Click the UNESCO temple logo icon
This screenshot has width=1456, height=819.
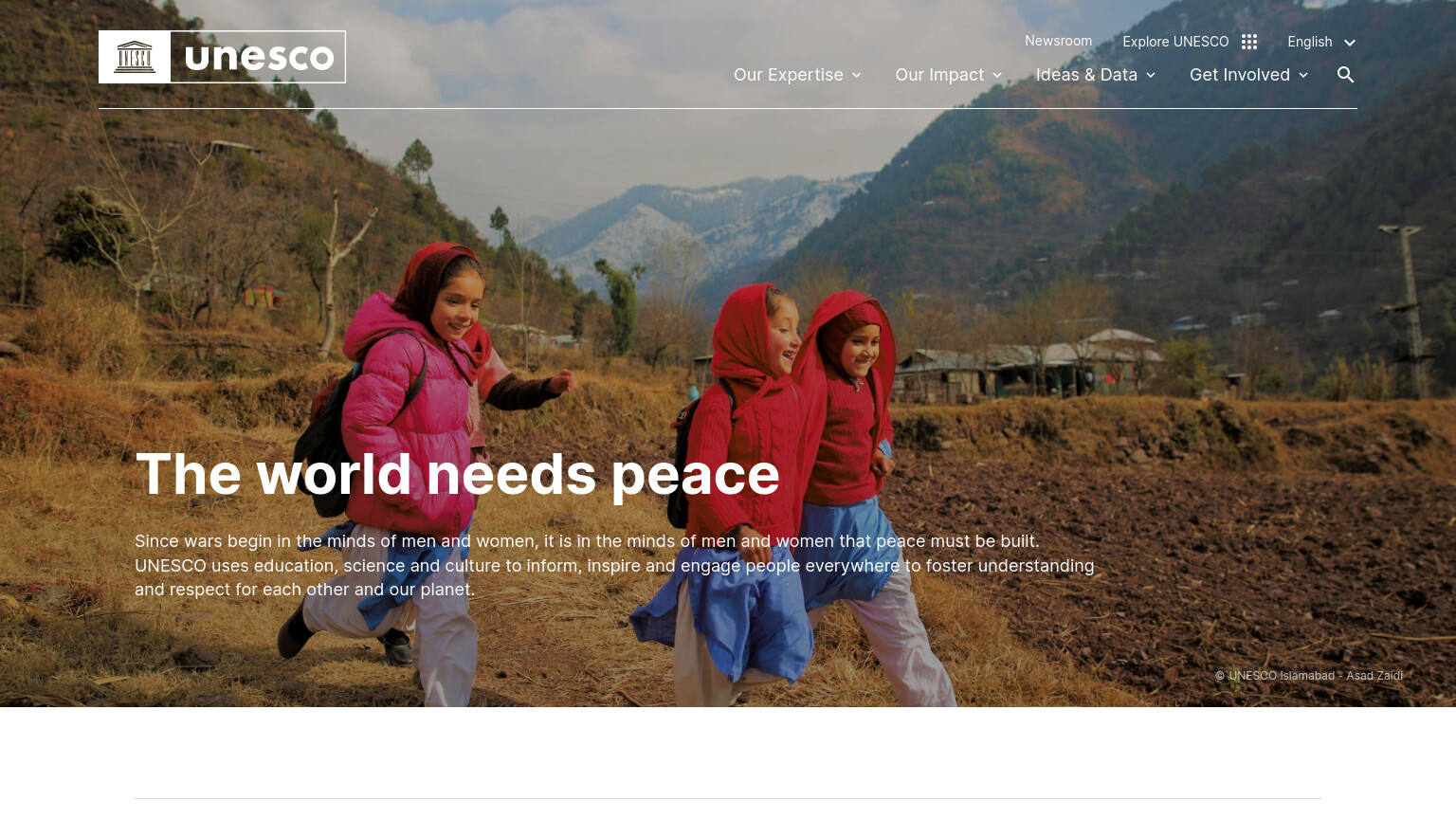pos(135,57)
